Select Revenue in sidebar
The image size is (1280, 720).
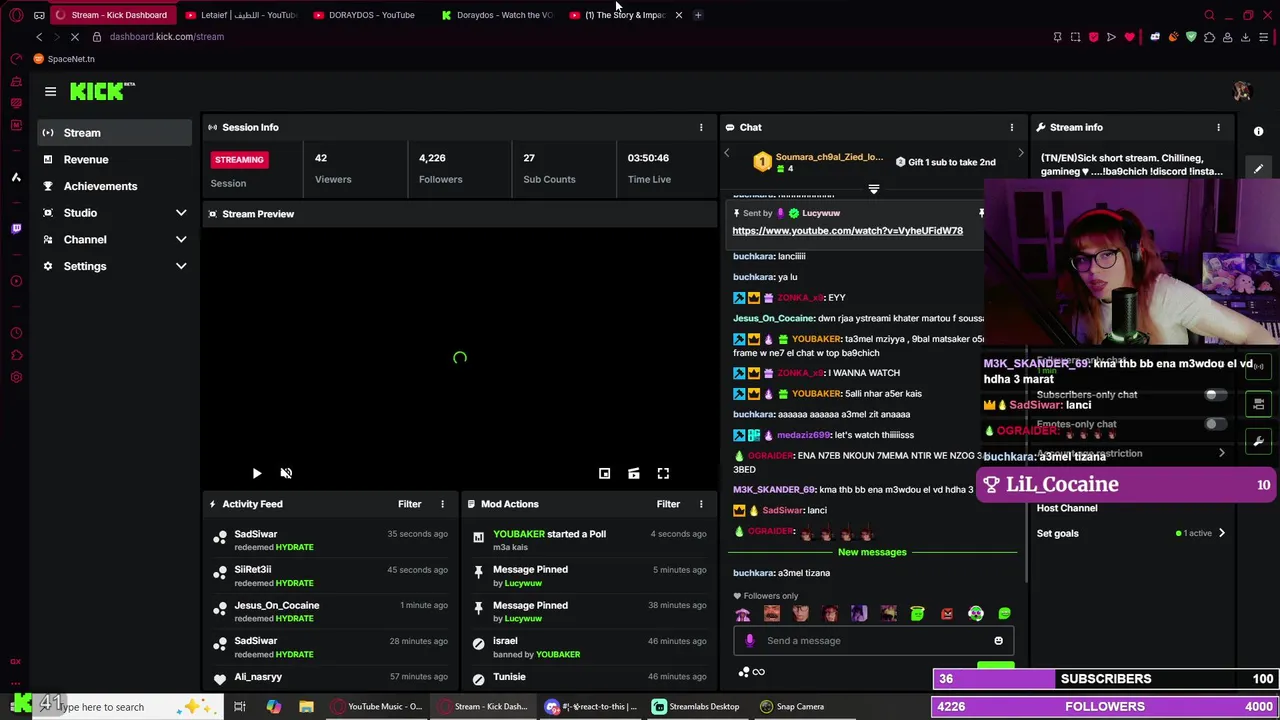click(x=115, y=159)
